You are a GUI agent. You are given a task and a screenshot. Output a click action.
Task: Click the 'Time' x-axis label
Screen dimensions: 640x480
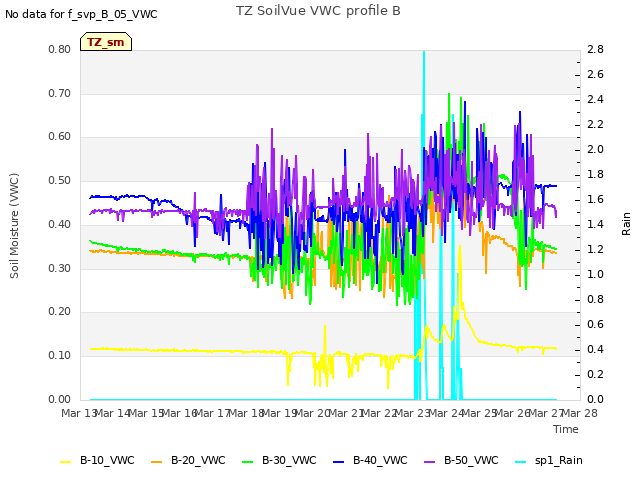566,429
